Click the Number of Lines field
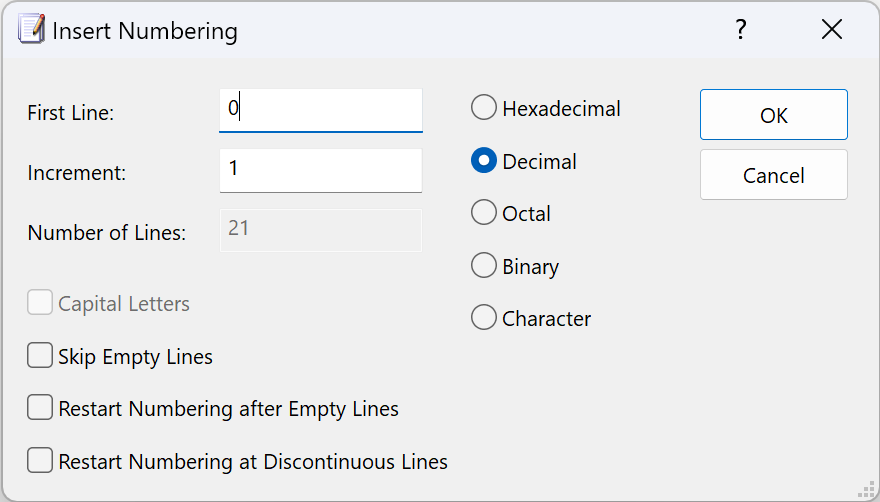 [320, 231]
